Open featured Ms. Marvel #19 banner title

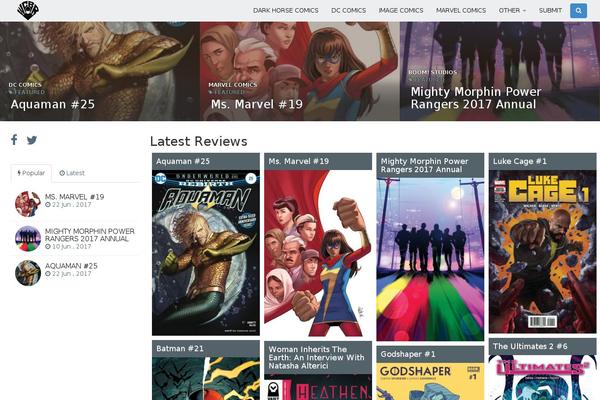(257, 104)
